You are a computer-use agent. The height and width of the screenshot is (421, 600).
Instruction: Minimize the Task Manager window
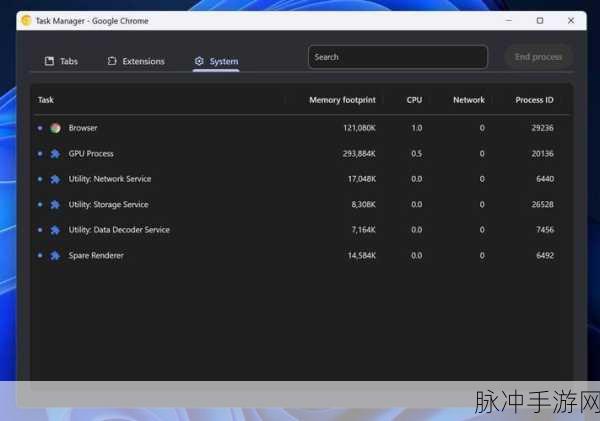(509, 21)
